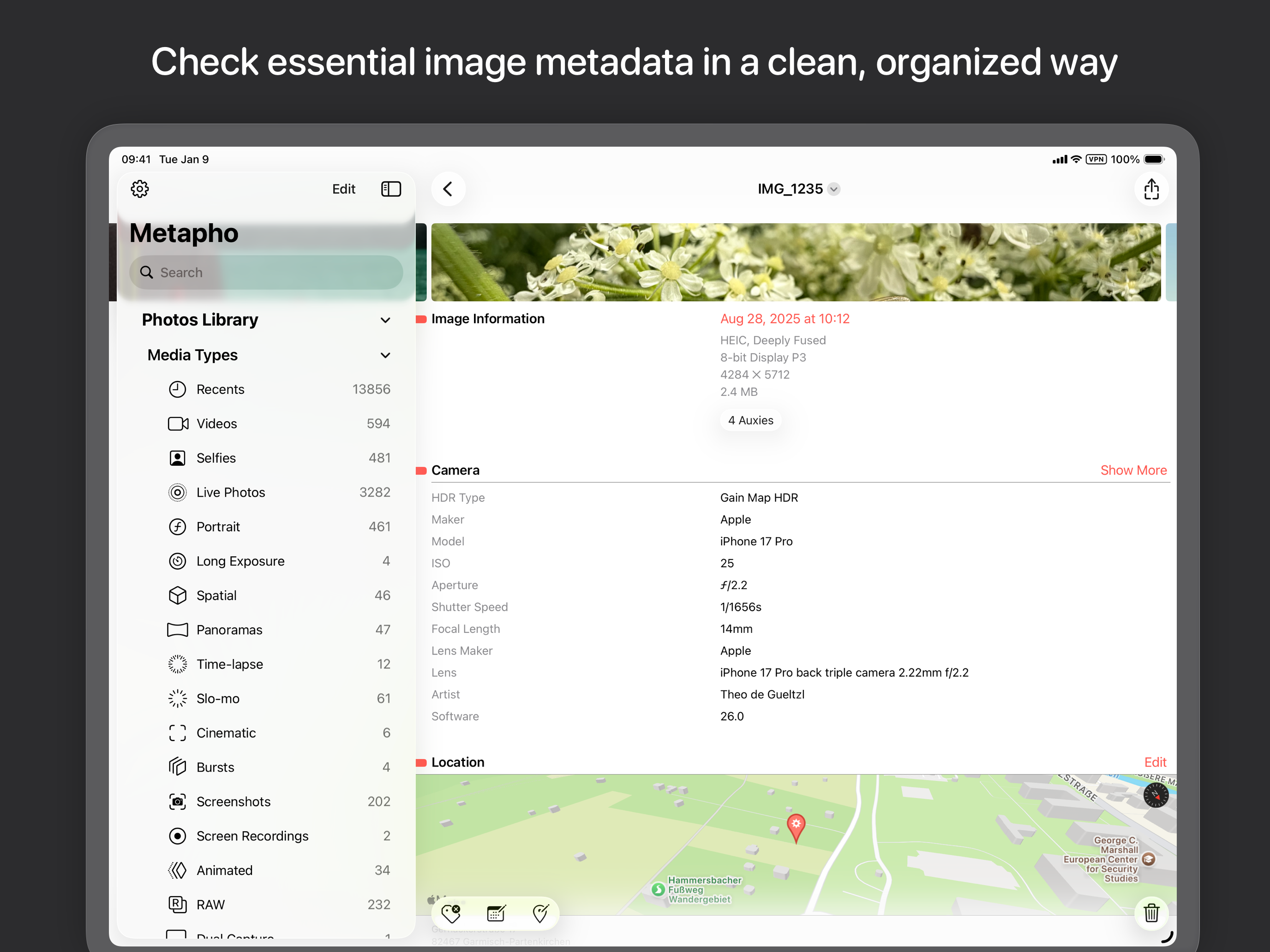
Task: Open the Spatial media type
Action: pyautogui.click(x=216, y=595)
